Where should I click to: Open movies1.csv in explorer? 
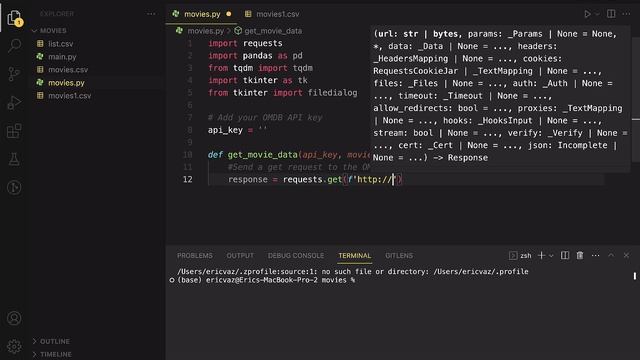point(69,96)
